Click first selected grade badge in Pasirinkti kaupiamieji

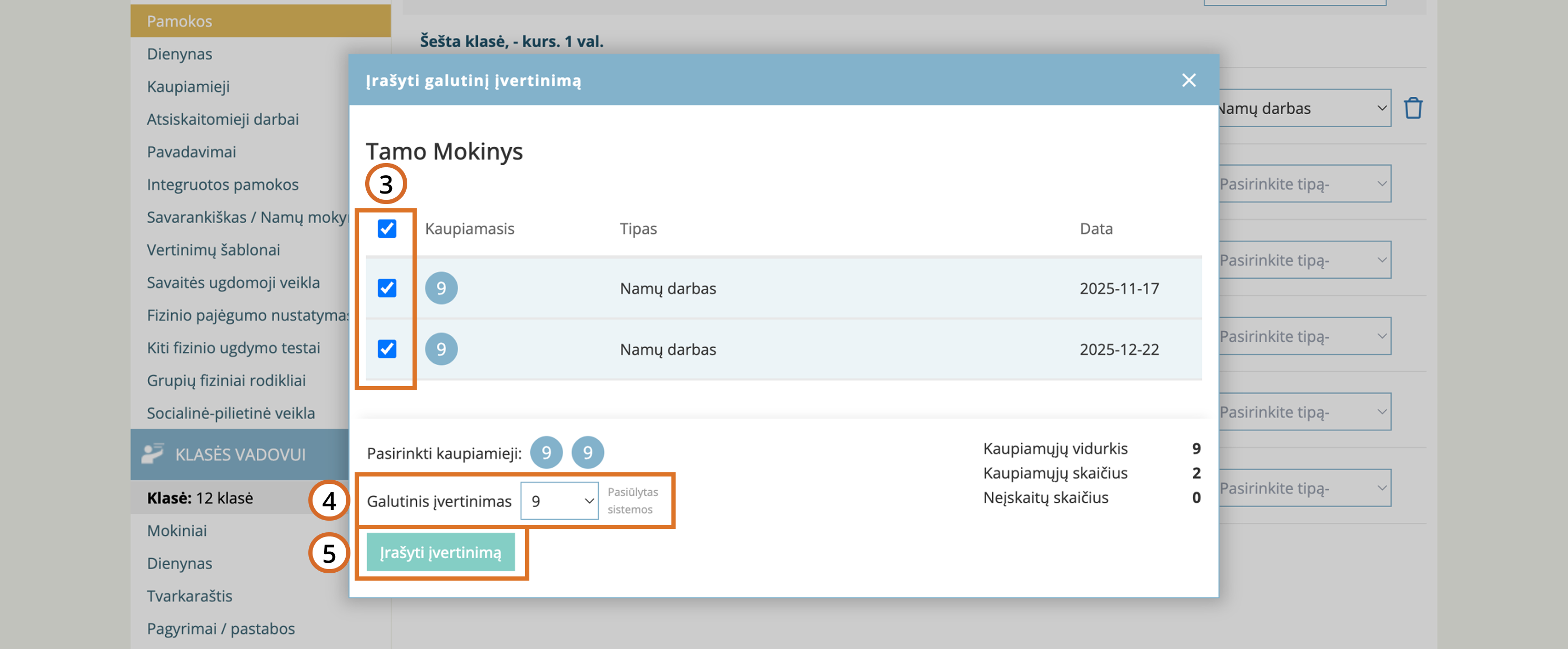[x=546, y=452]
